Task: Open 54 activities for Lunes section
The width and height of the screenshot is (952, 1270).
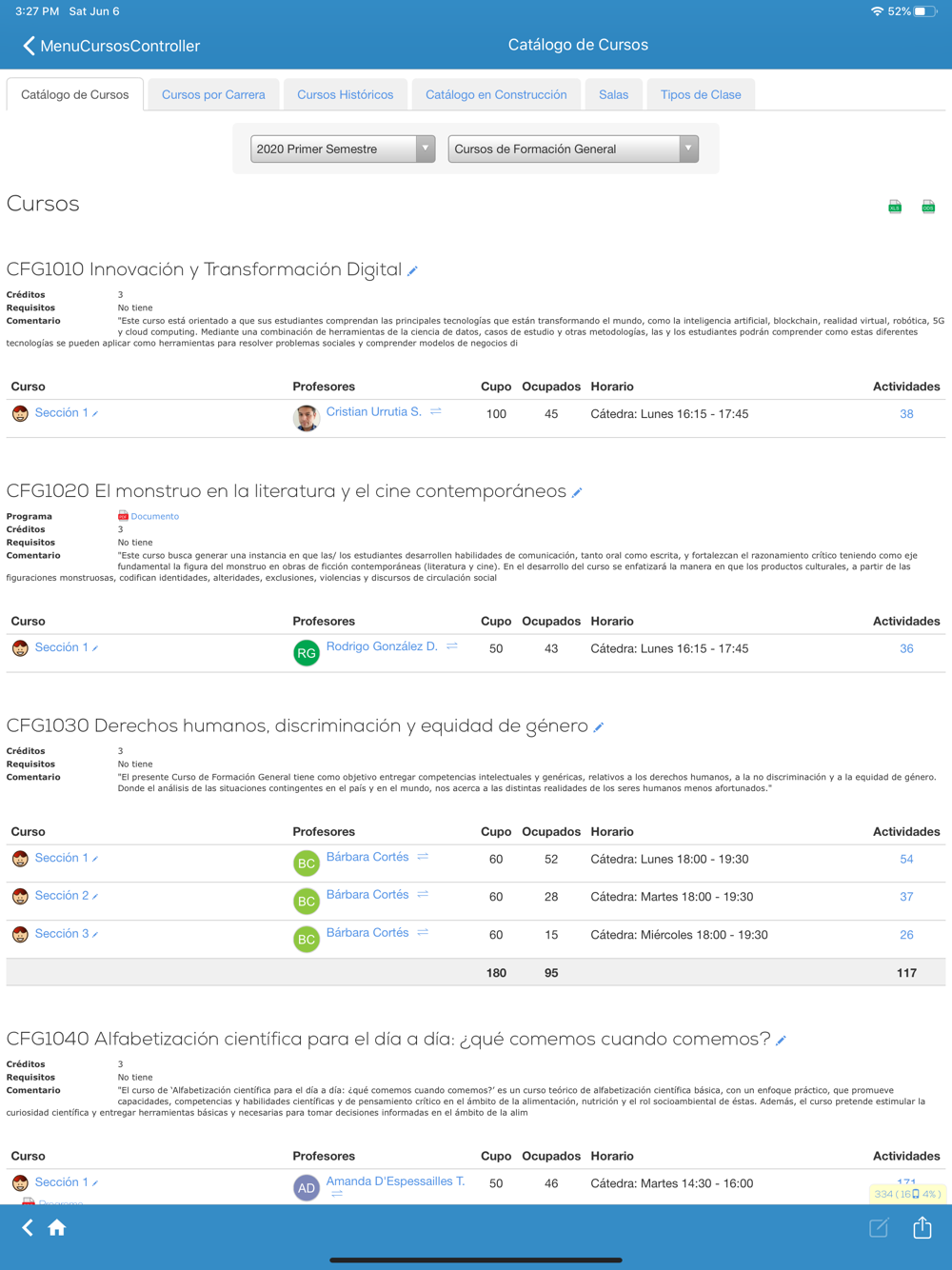Action: 906,859
